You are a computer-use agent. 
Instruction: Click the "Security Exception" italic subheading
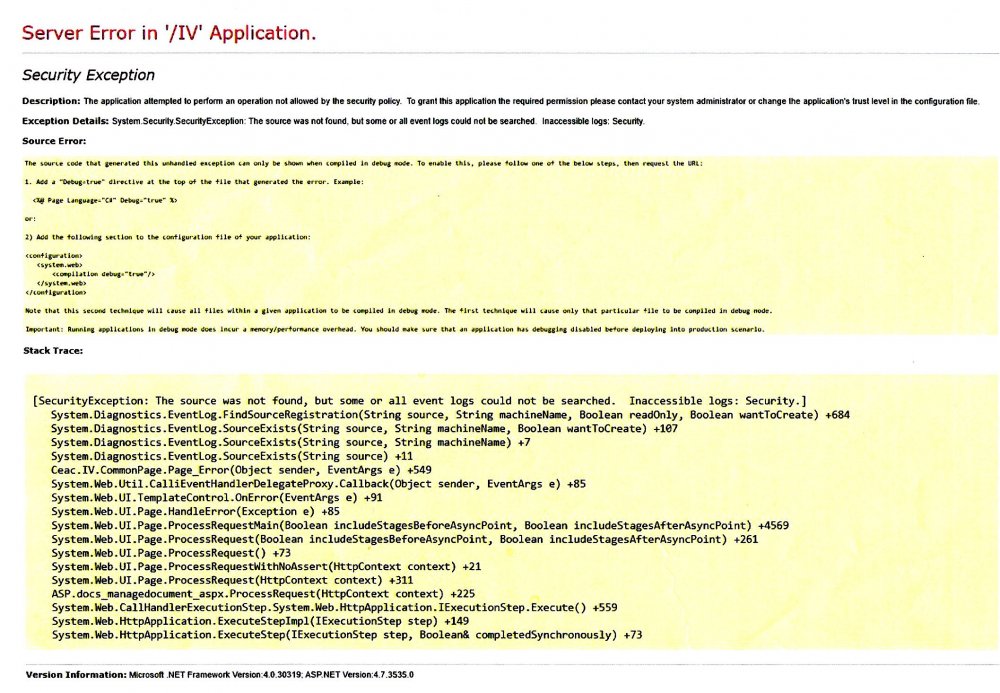[88, 75]
